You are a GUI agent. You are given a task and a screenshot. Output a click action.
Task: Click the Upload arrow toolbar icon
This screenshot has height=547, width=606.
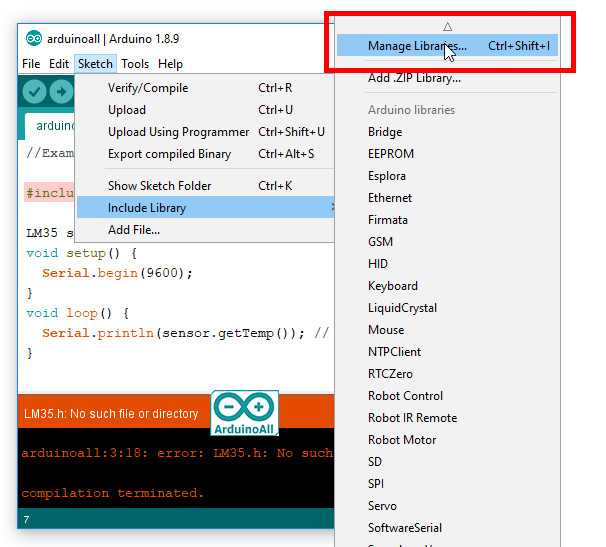pos(61,92)
